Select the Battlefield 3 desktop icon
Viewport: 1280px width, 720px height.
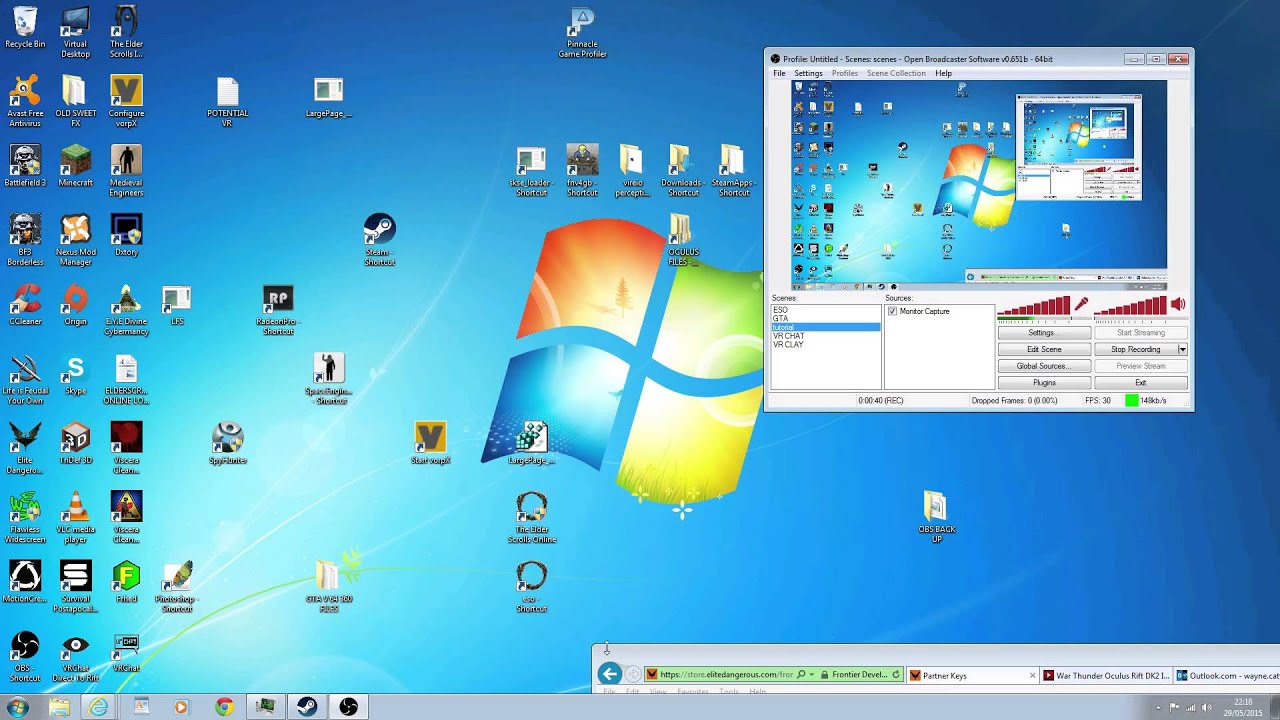point(25,166)
